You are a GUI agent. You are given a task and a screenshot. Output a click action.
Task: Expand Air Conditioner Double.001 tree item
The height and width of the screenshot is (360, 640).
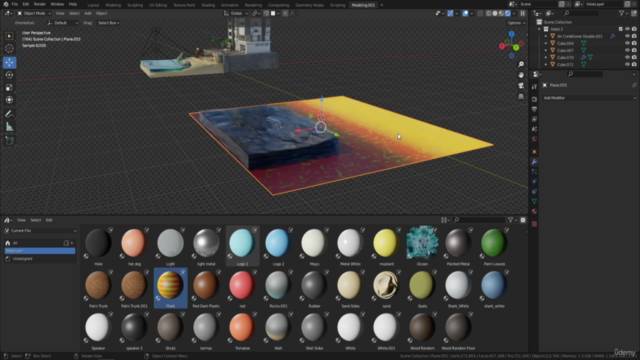[x=546, y=36]
